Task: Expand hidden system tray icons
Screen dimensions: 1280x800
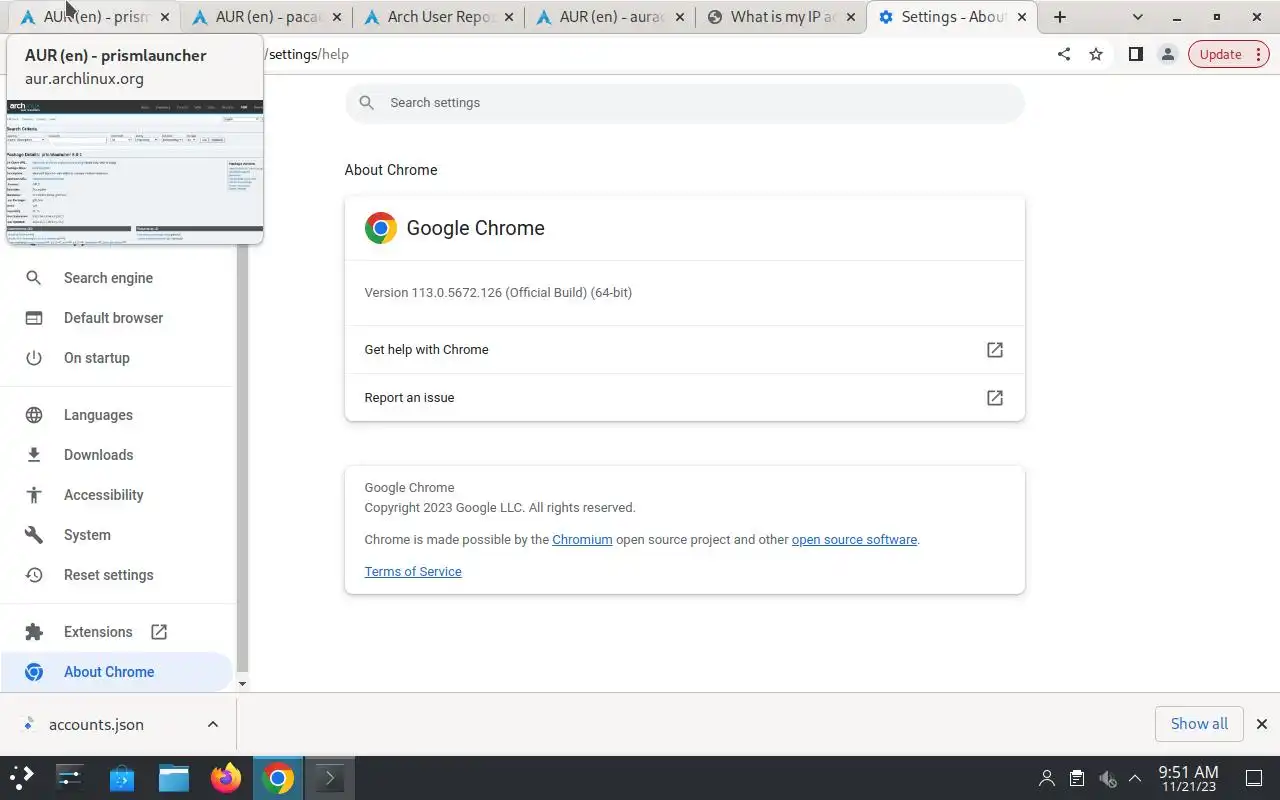Action: point(1135,778)
